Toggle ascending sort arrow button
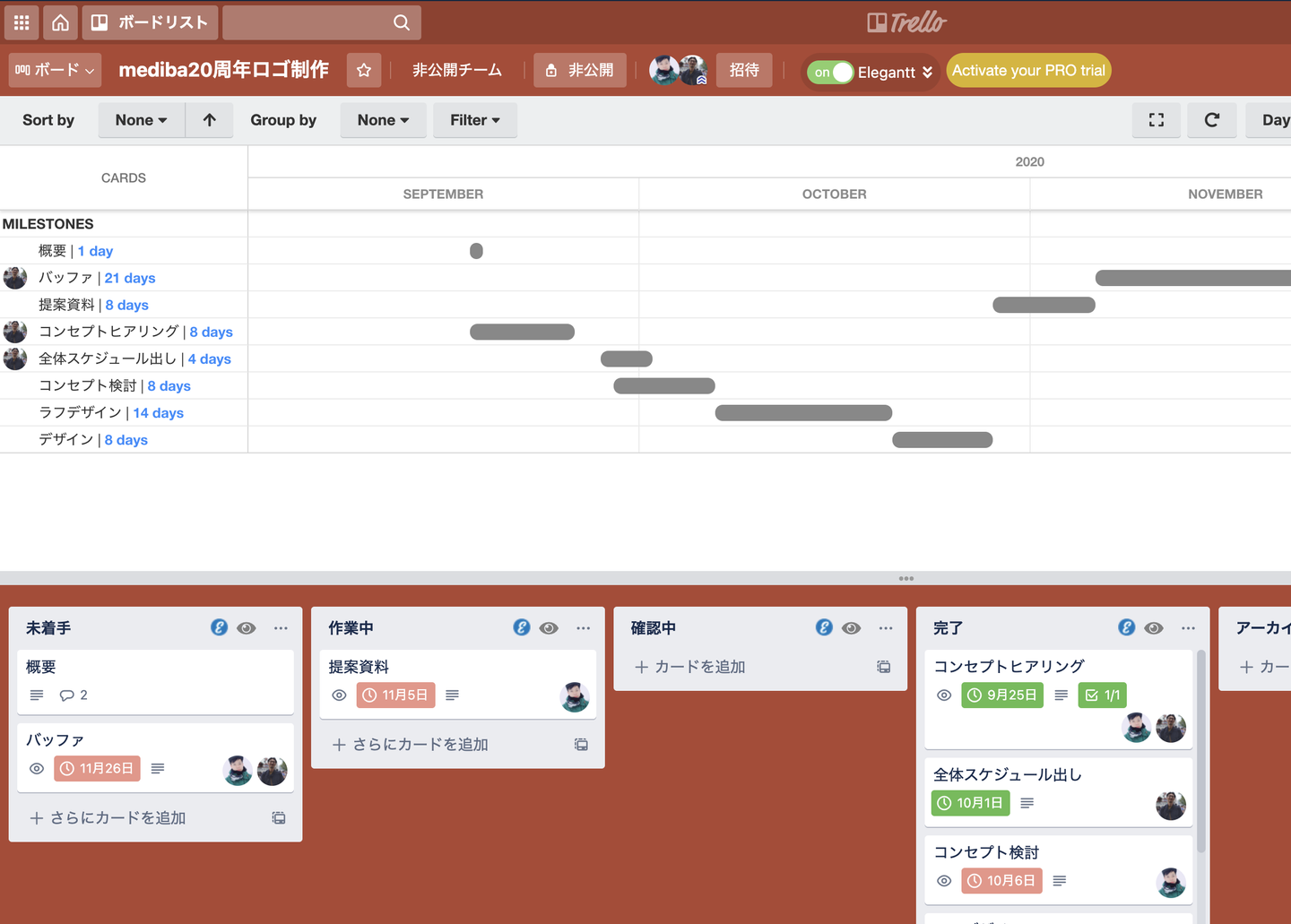 pyautogui.click(x=210, y=120)
